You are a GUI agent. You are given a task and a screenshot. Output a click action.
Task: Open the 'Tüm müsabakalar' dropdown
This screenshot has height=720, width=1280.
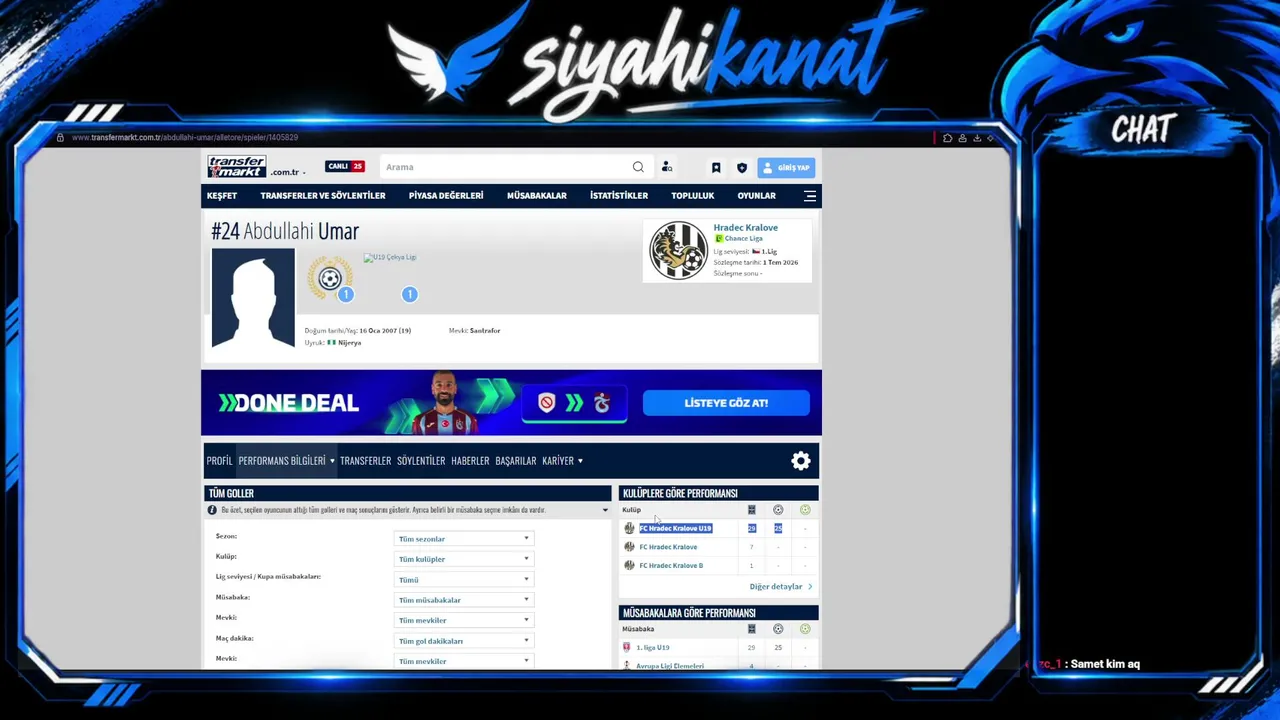coord(463,600)
